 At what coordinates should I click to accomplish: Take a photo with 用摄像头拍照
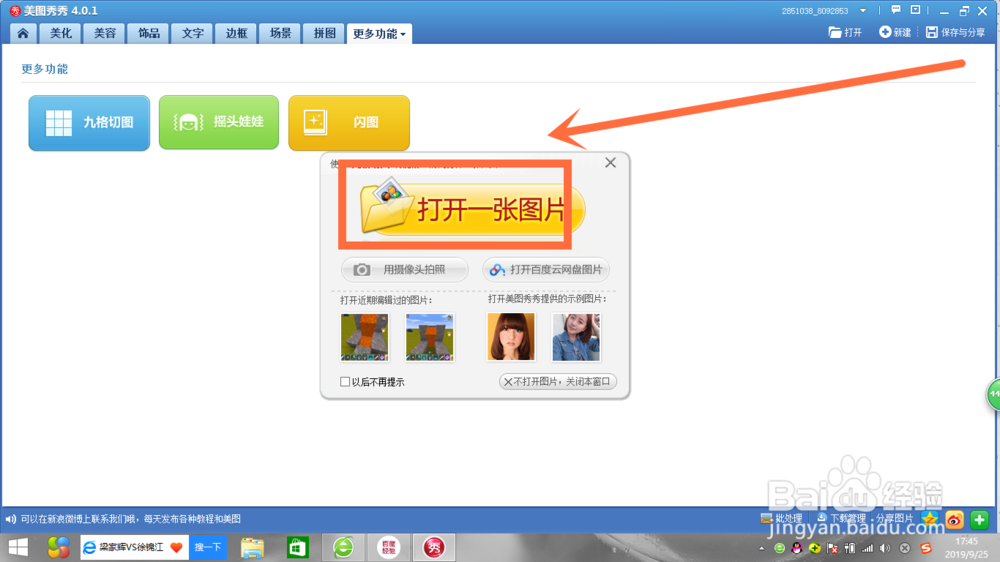[x=404, y=270]
